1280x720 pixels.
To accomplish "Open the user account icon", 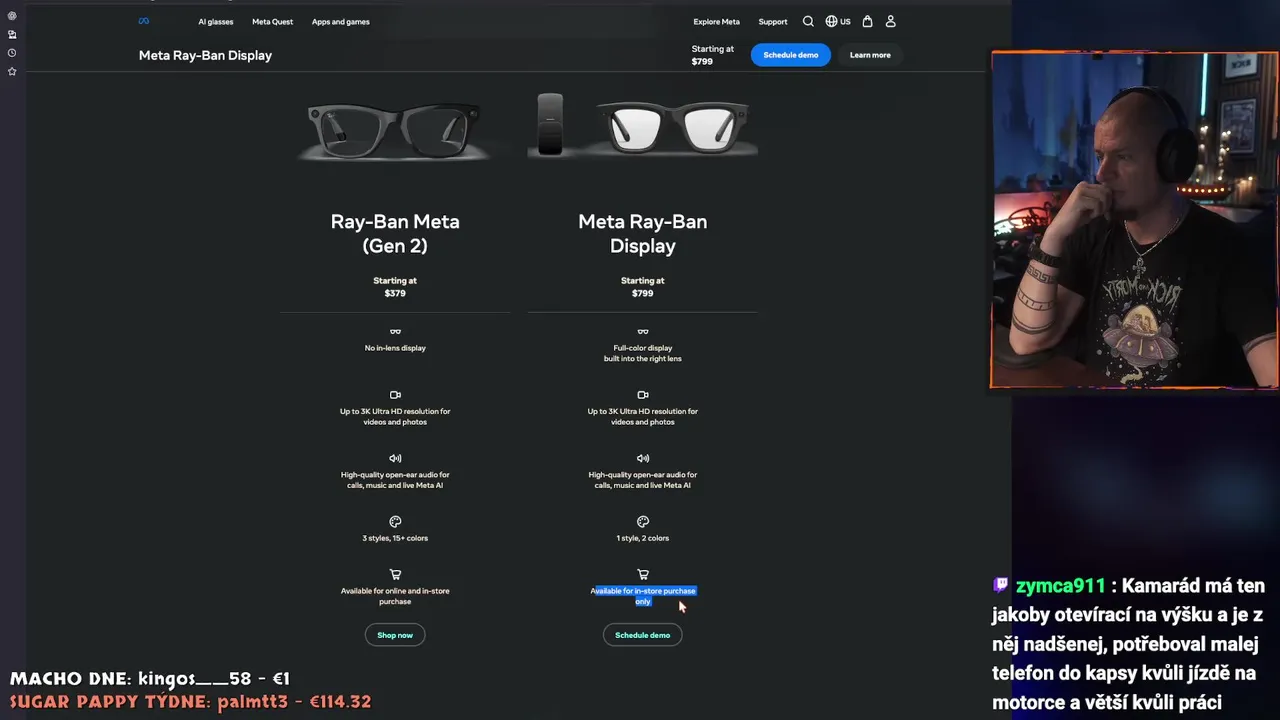I will [x=890, y=21].
